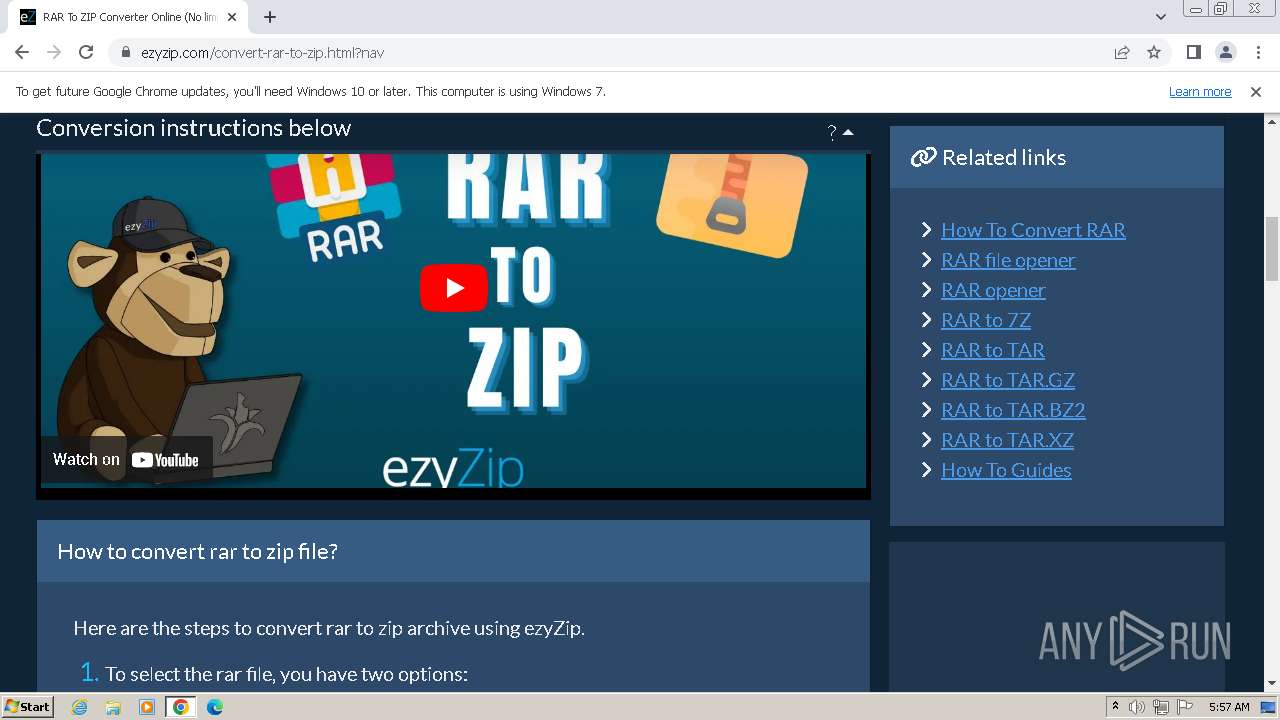Open the RAR file opener link
The width and height of the screenshot is (1280, 720).
(x=1008, y=260)
